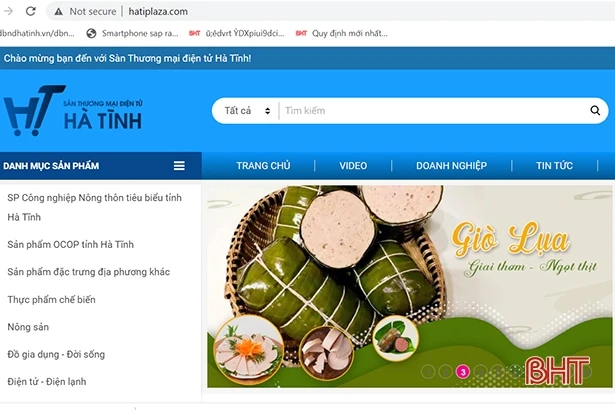This screenshot has width=615, height=410.
Task: Click the leaf-wrapped giò circular thumbnail
Action: 396,339
